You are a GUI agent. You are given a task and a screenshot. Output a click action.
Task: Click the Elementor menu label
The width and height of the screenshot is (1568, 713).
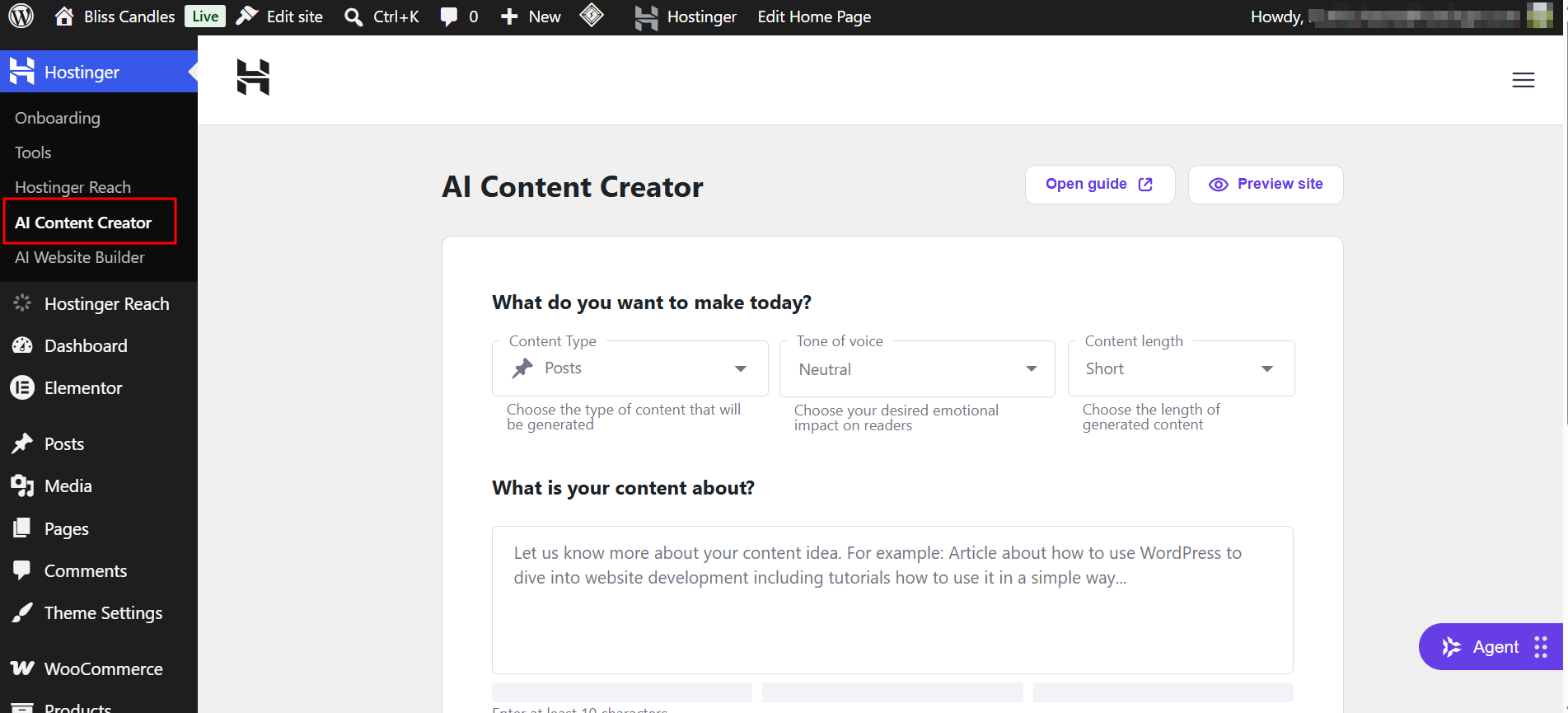pos(83,388)
